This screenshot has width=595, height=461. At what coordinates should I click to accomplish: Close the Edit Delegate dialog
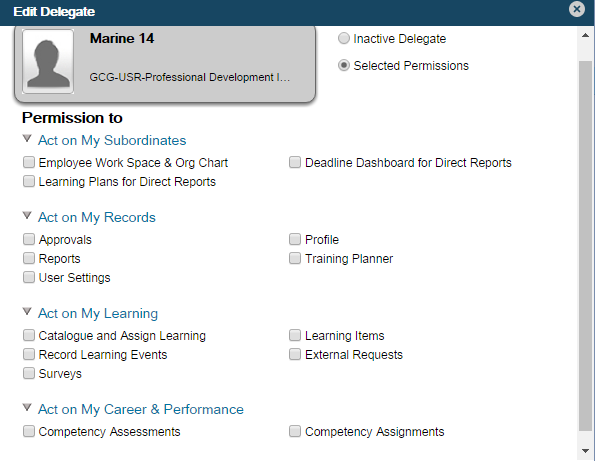[577, 9]
